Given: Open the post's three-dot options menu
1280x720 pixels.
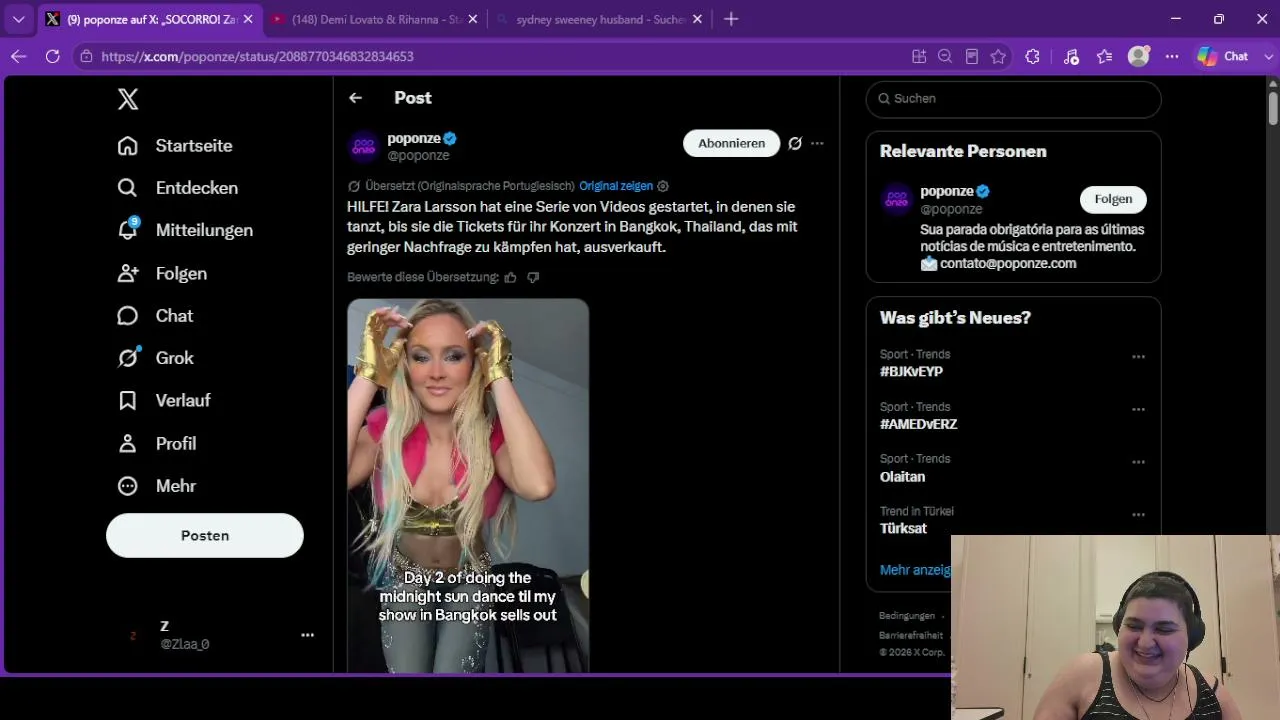Looking at the screenshot, I should pyautogui.click(x=817, y=143).
